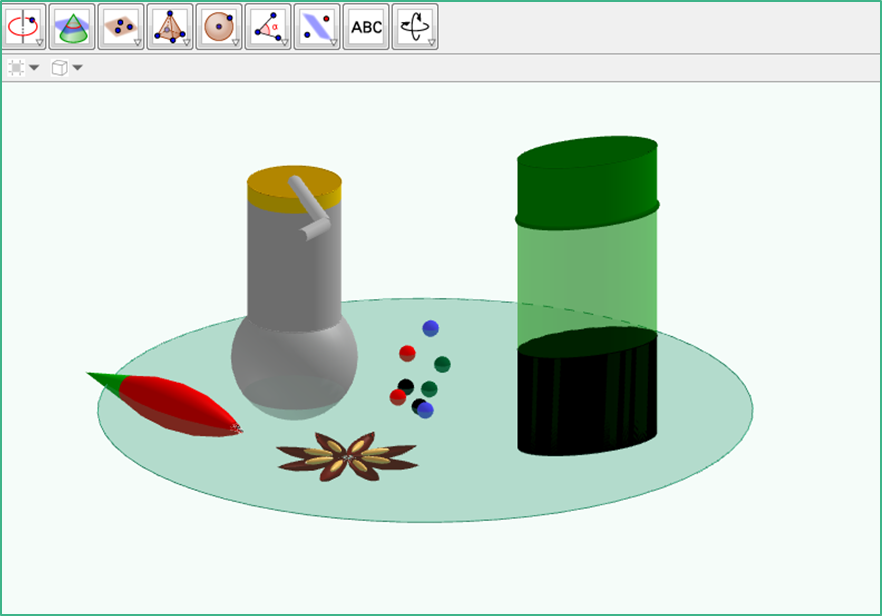
Task: Expand the Pyramid tool submenu triangle
Action: click(x=187, y=42)
